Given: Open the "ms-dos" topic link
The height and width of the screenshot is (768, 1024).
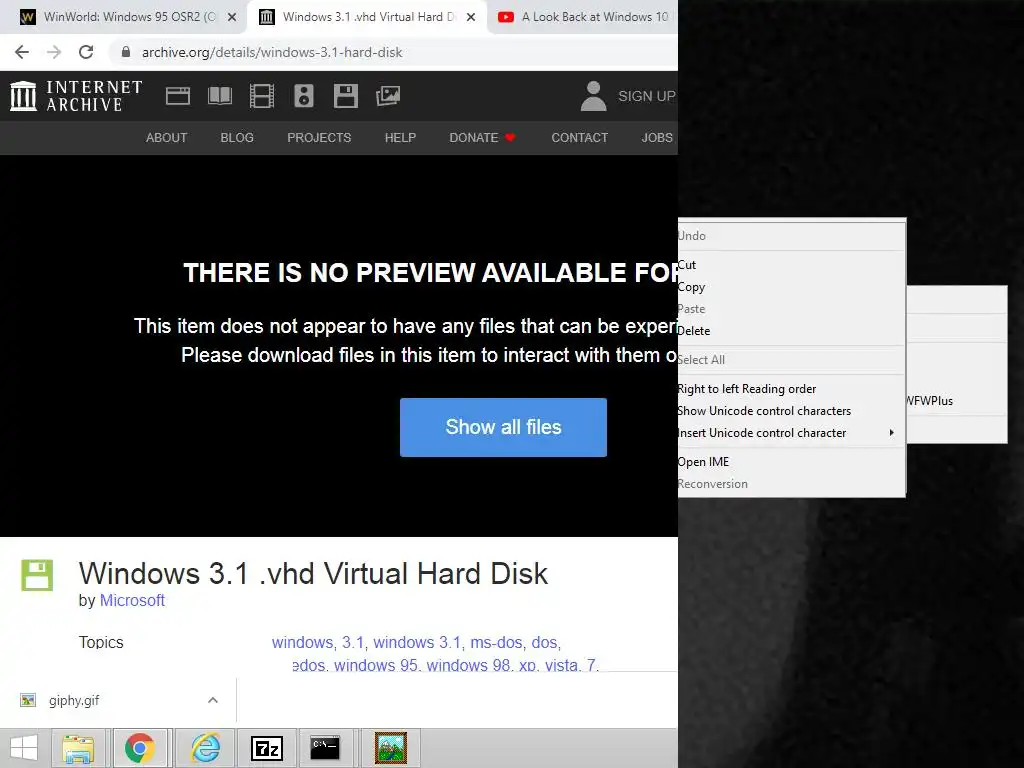Looking at the screenshot, I should click(496, 642).
